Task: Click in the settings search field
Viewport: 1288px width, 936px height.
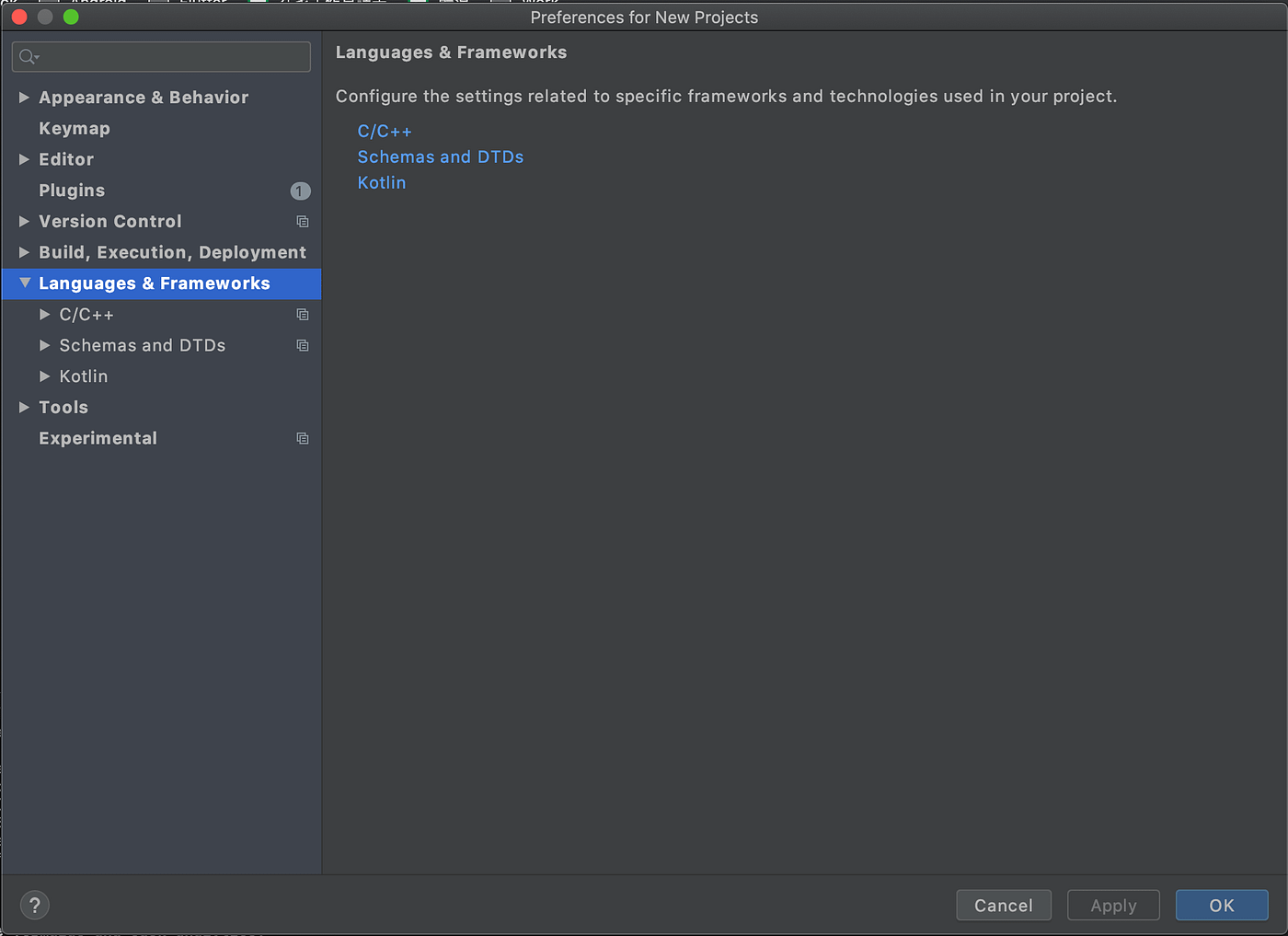Action: [x=161, y=57]
